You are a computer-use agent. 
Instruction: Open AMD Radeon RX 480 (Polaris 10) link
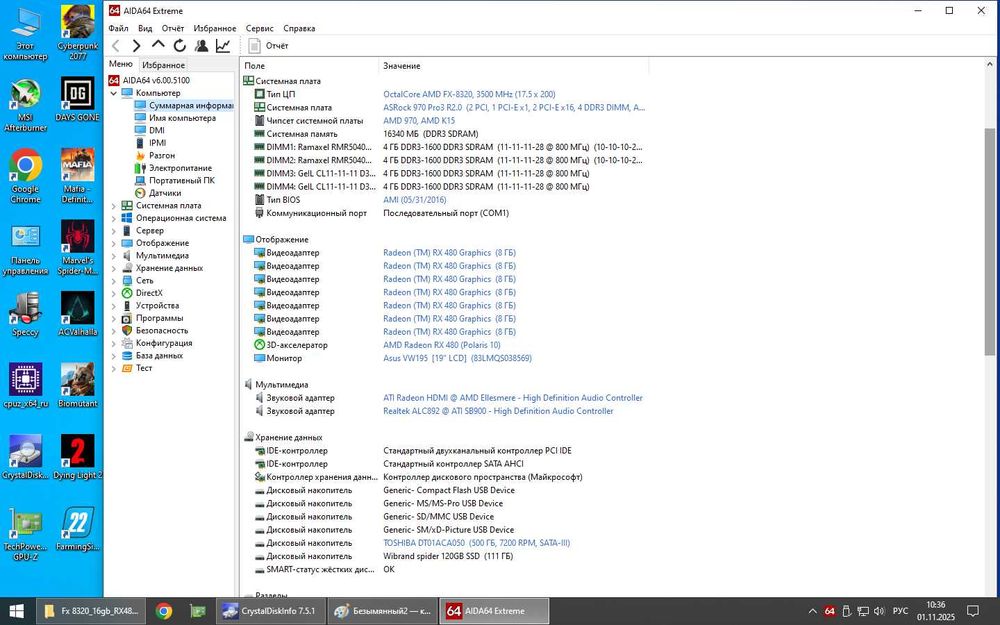click(441, 345)
